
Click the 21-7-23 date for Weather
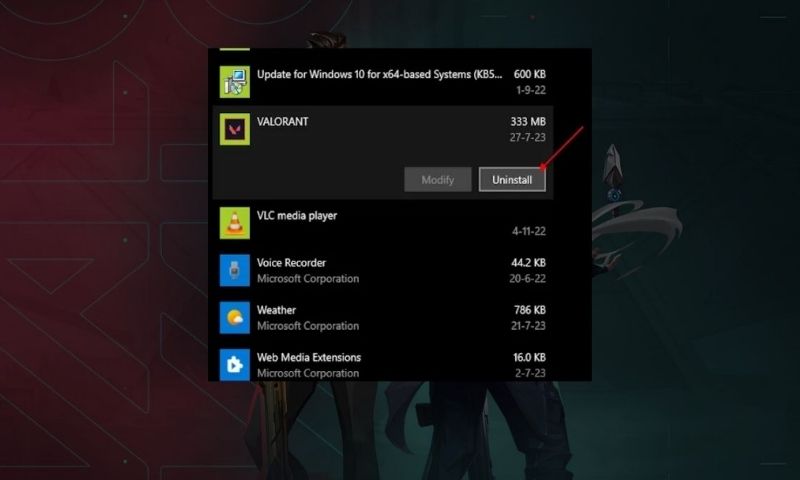click(x=528, y=325)
